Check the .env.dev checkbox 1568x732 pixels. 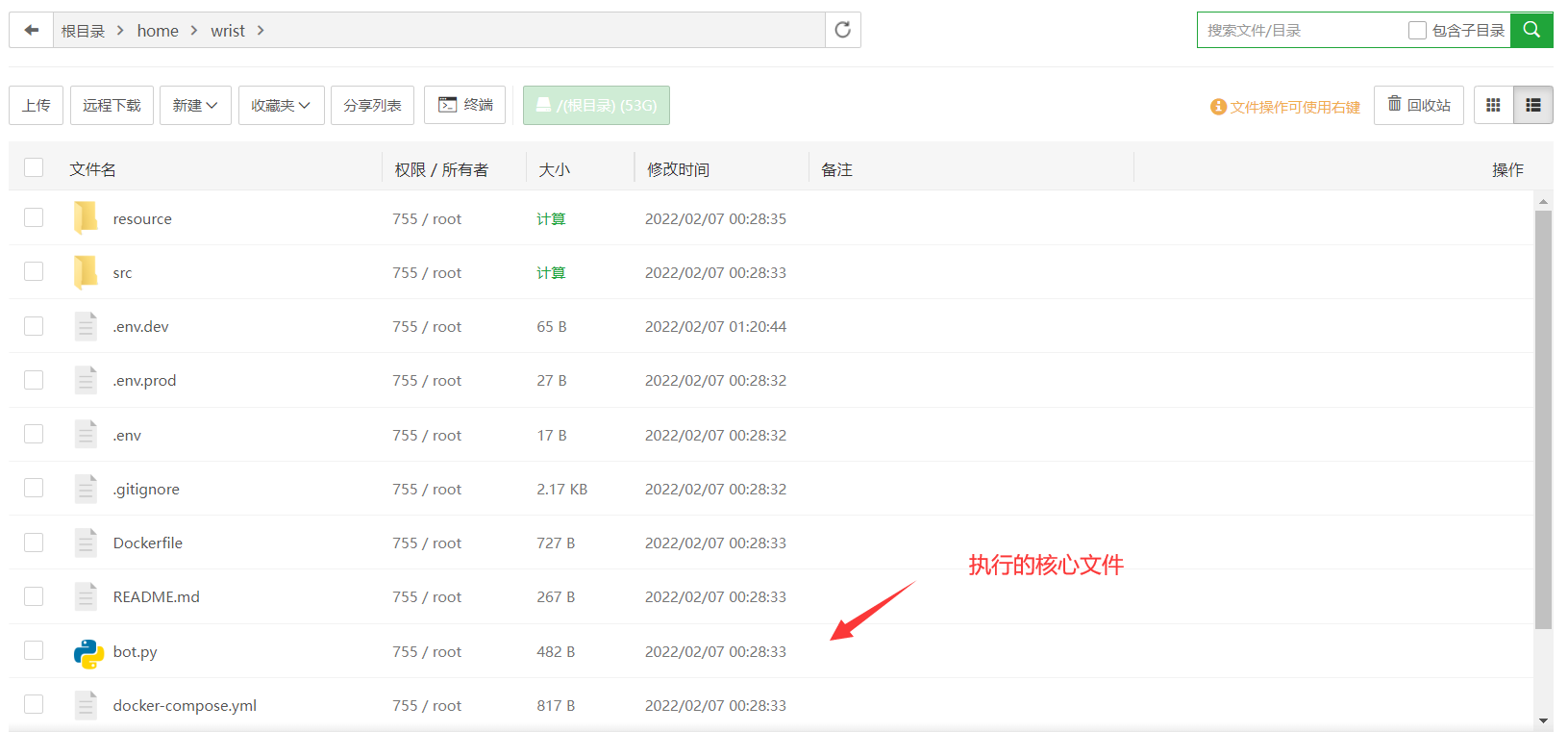[x=34, y=326]
